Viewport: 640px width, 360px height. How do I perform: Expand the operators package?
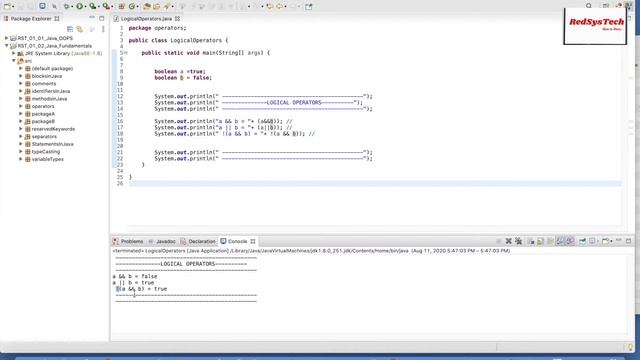tap(21, 106)
